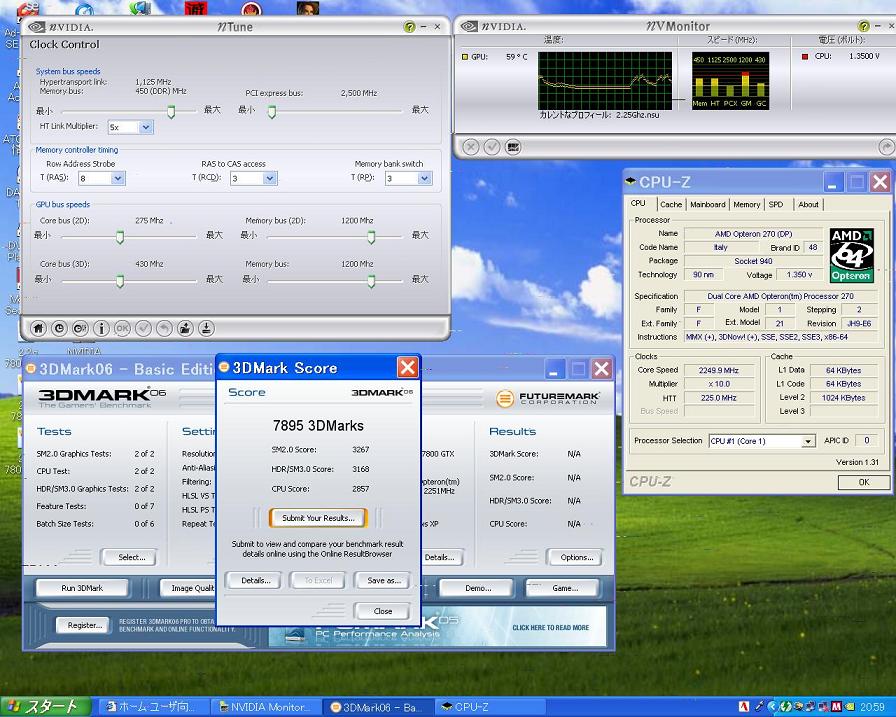Open the T (RCD) dropdown
This screenshot has width=896, height=717.
pyautogui.click(x=270, y=178)
